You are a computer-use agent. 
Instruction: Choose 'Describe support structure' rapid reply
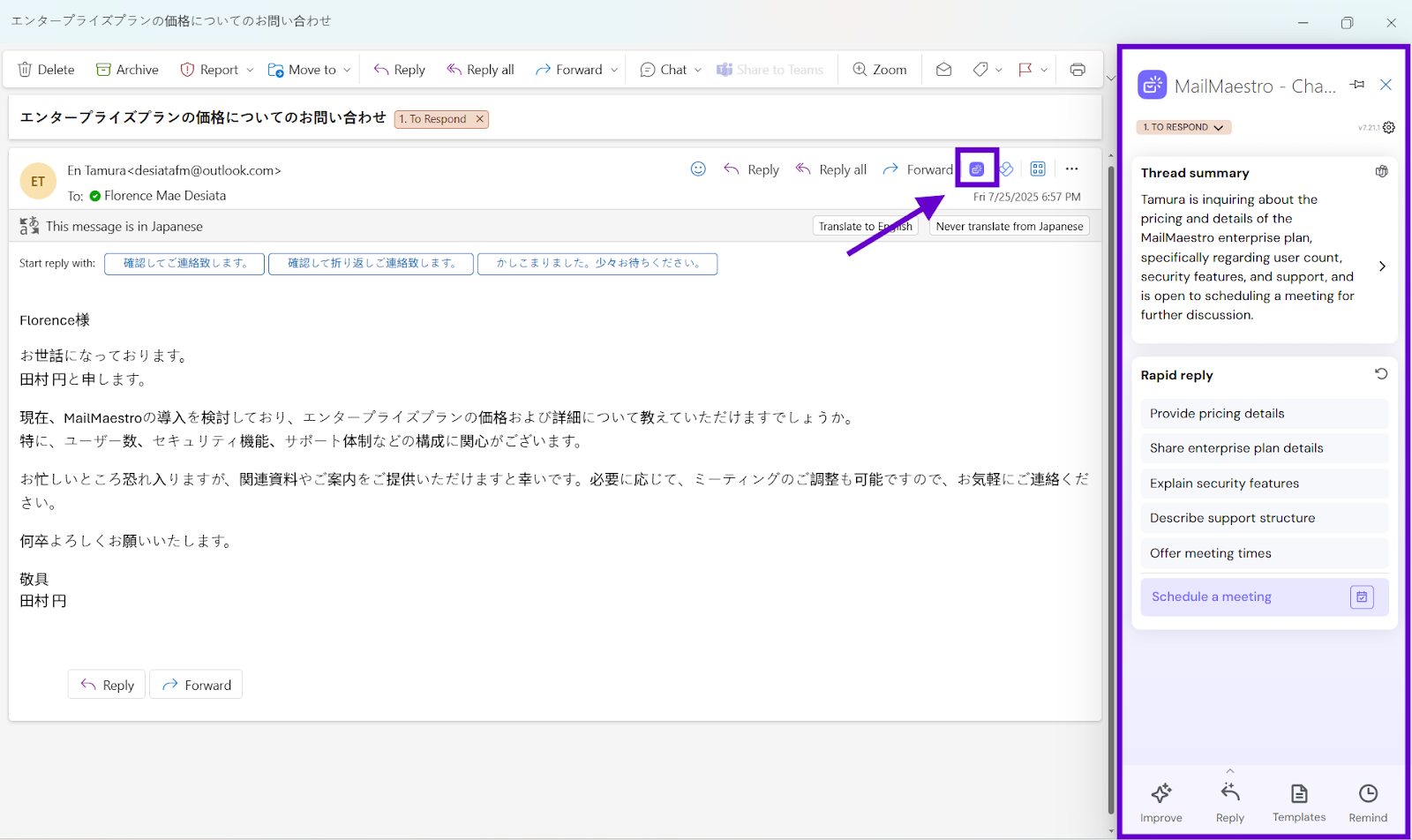point(1264,518)
